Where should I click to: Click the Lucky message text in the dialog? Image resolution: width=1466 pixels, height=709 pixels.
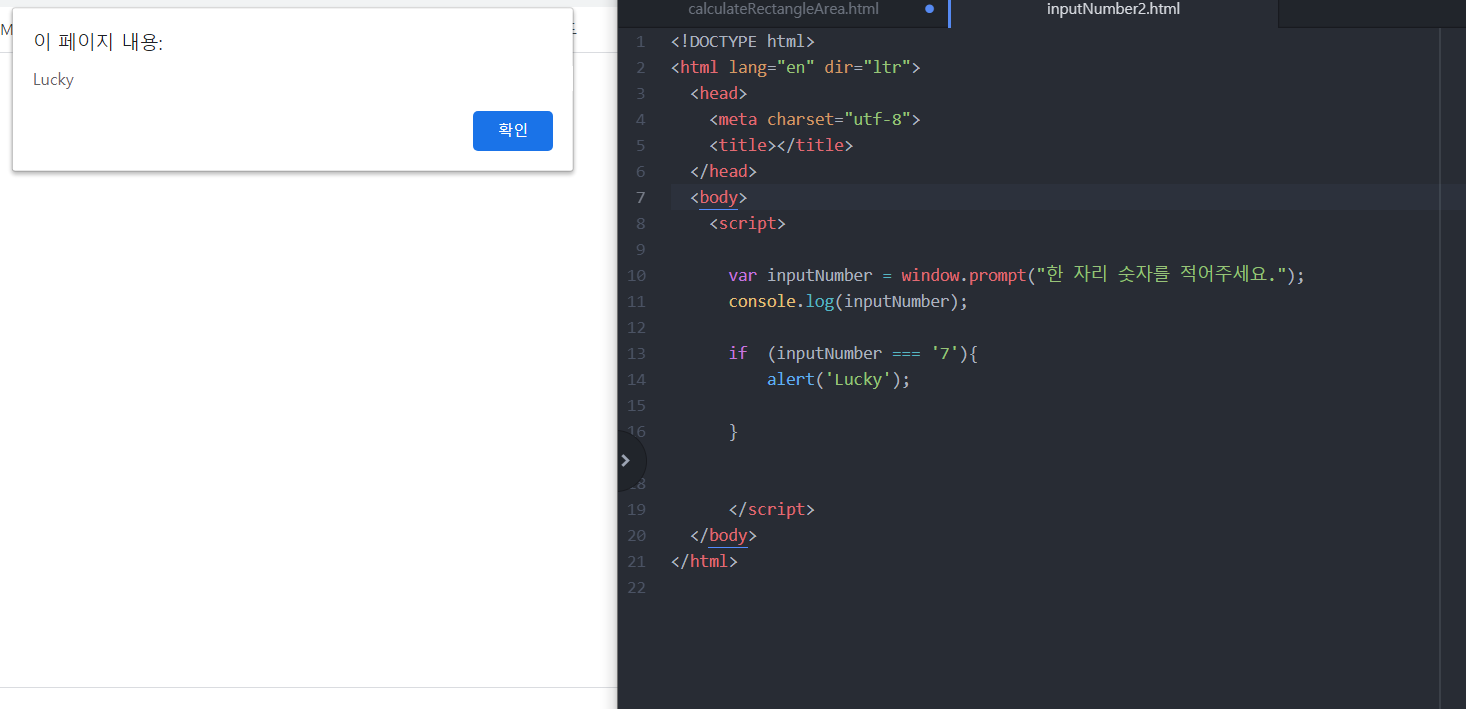pos(53,80)
